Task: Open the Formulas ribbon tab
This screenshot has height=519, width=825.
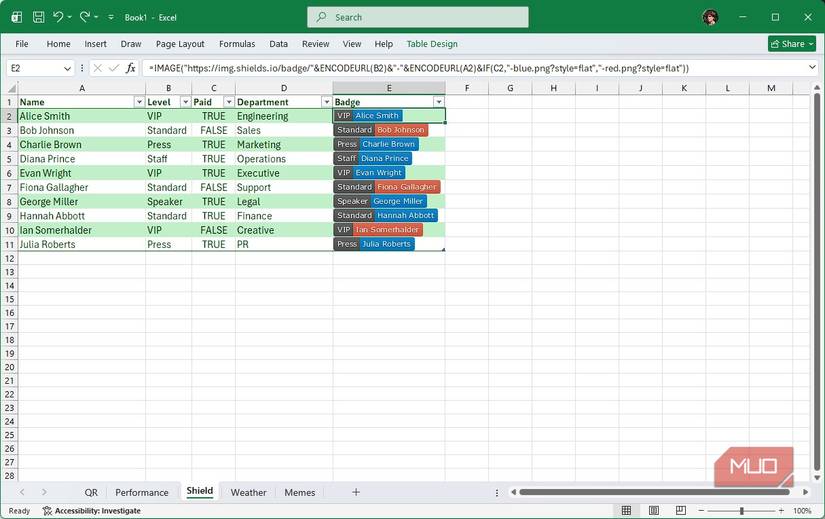Action: tap(237, 44)
